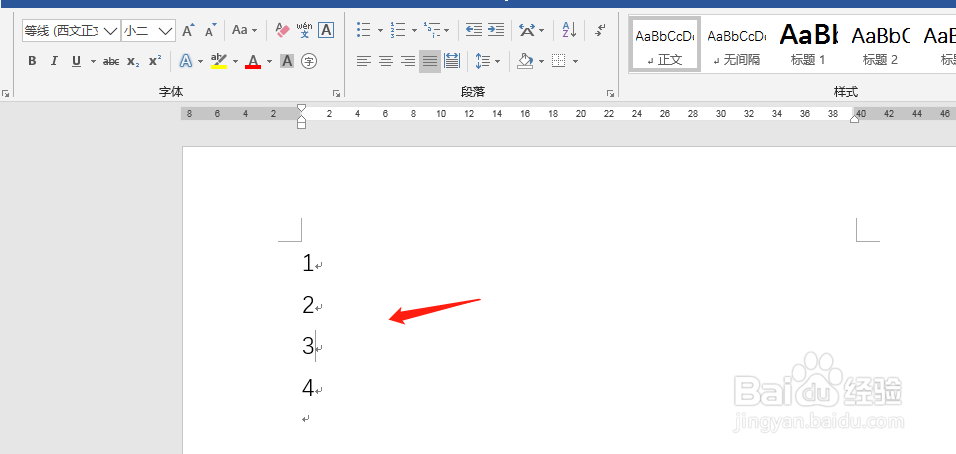
Task: Click the font size box showing 小二
Action: click(x=139, y=30)
